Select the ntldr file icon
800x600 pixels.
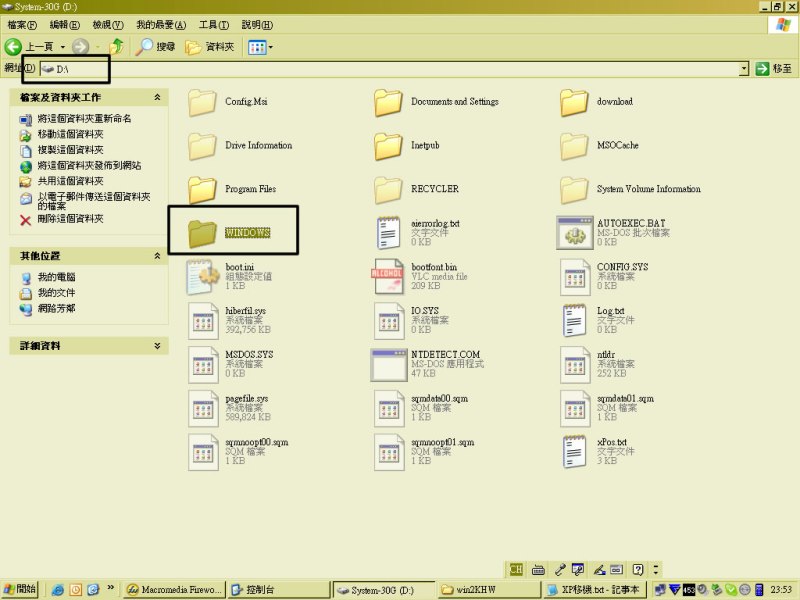click(574, 365)
